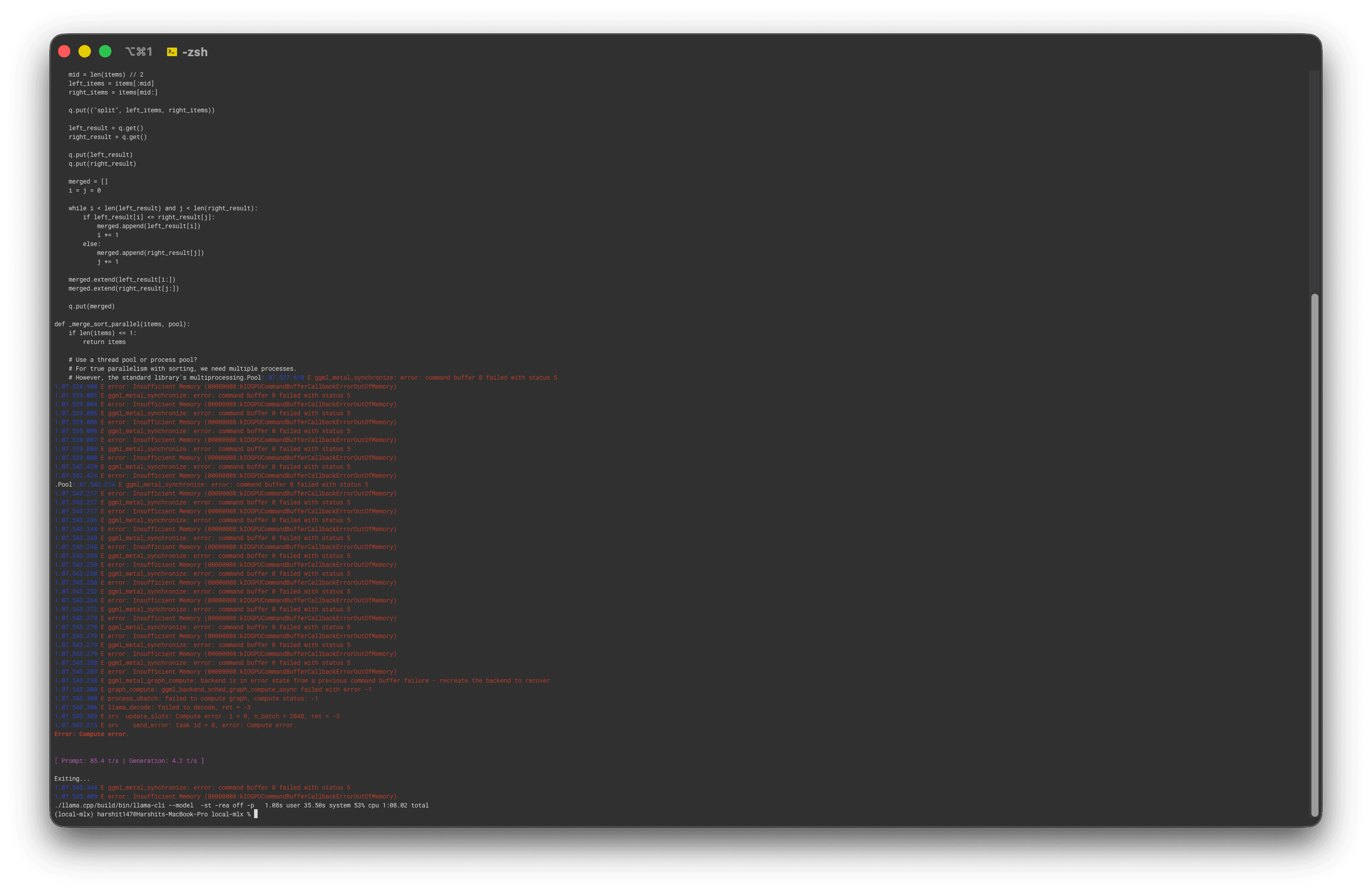Screen dimensions: 1372x893
Task: Click the line 'right_items = items[mid:]'
Action: coord(113,93)
